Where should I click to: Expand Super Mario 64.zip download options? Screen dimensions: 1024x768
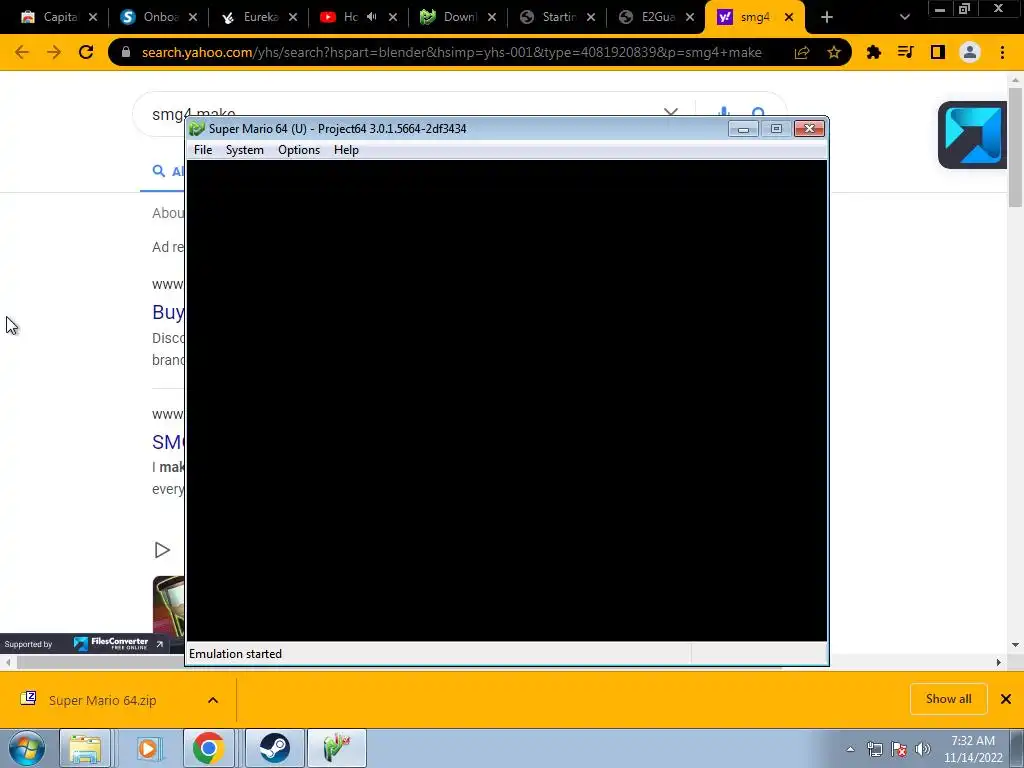click(x=213, y=700)
